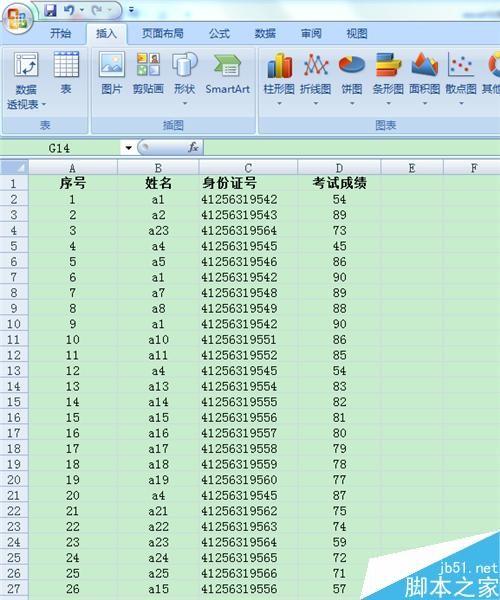This screenshot has height=600, width=500.
Task: Insert a 散点图 scatter chart
Action: pos(461,73)
